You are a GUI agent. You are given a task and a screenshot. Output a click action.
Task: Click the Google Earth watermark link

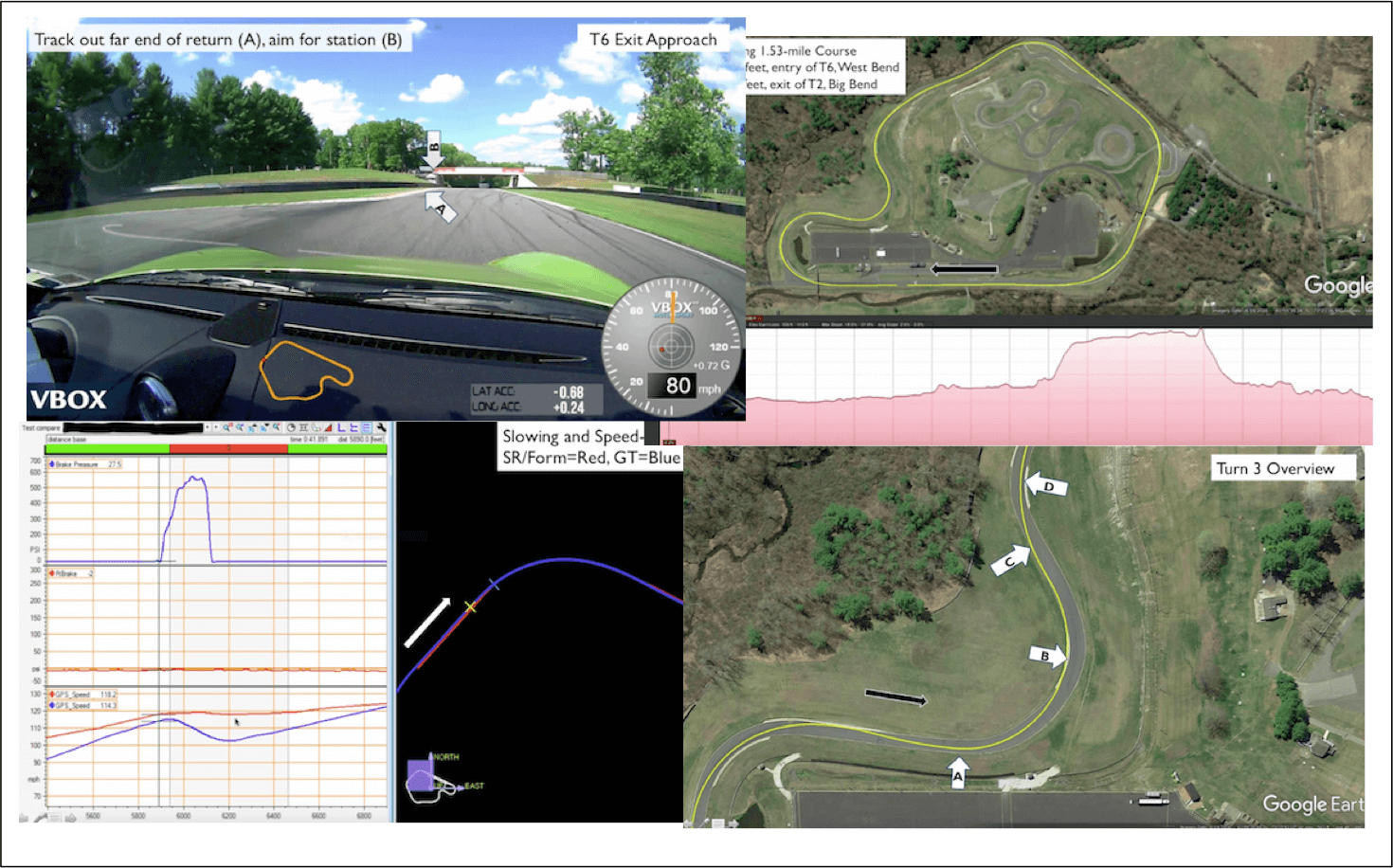pos(1315,805)
